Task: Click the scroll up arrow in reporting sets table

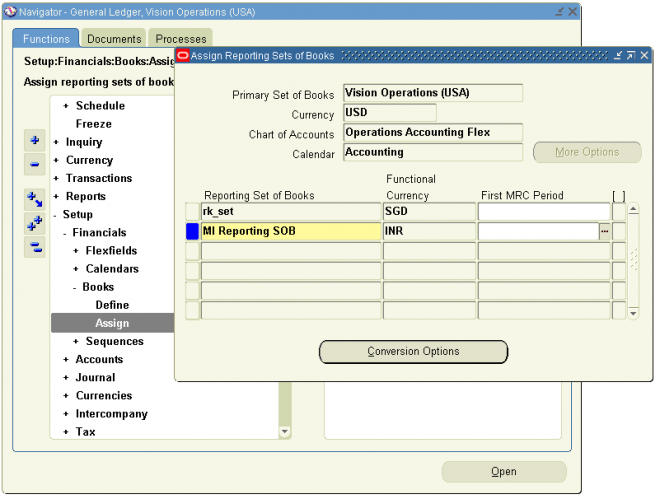Action: 633,209
